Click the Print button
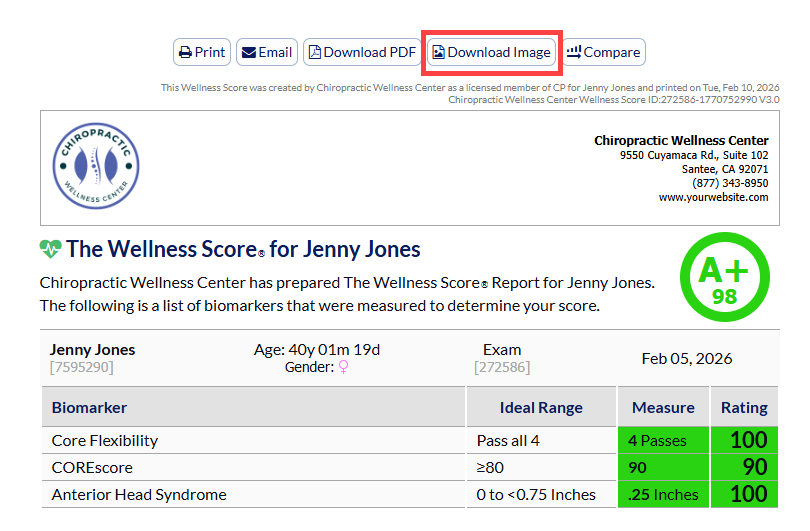 point(202,52)
